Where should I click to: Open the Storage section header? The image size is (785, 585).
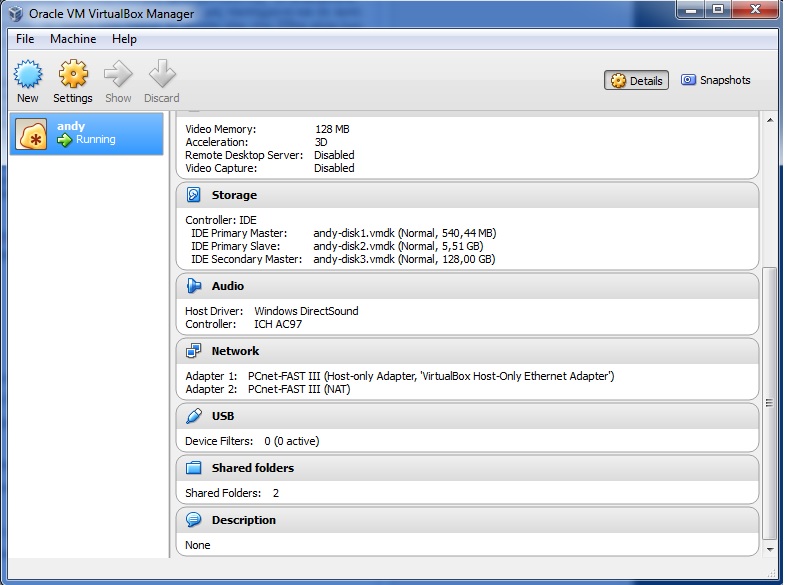pos(467,195)
